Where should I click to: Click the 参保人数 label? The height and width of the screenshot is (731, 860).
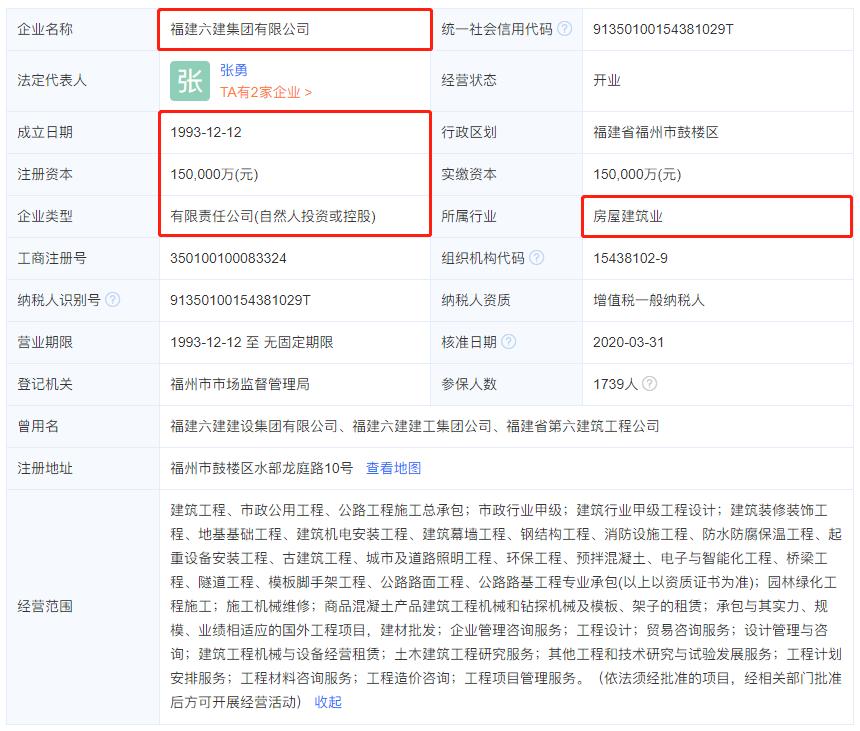pos(469,384)
